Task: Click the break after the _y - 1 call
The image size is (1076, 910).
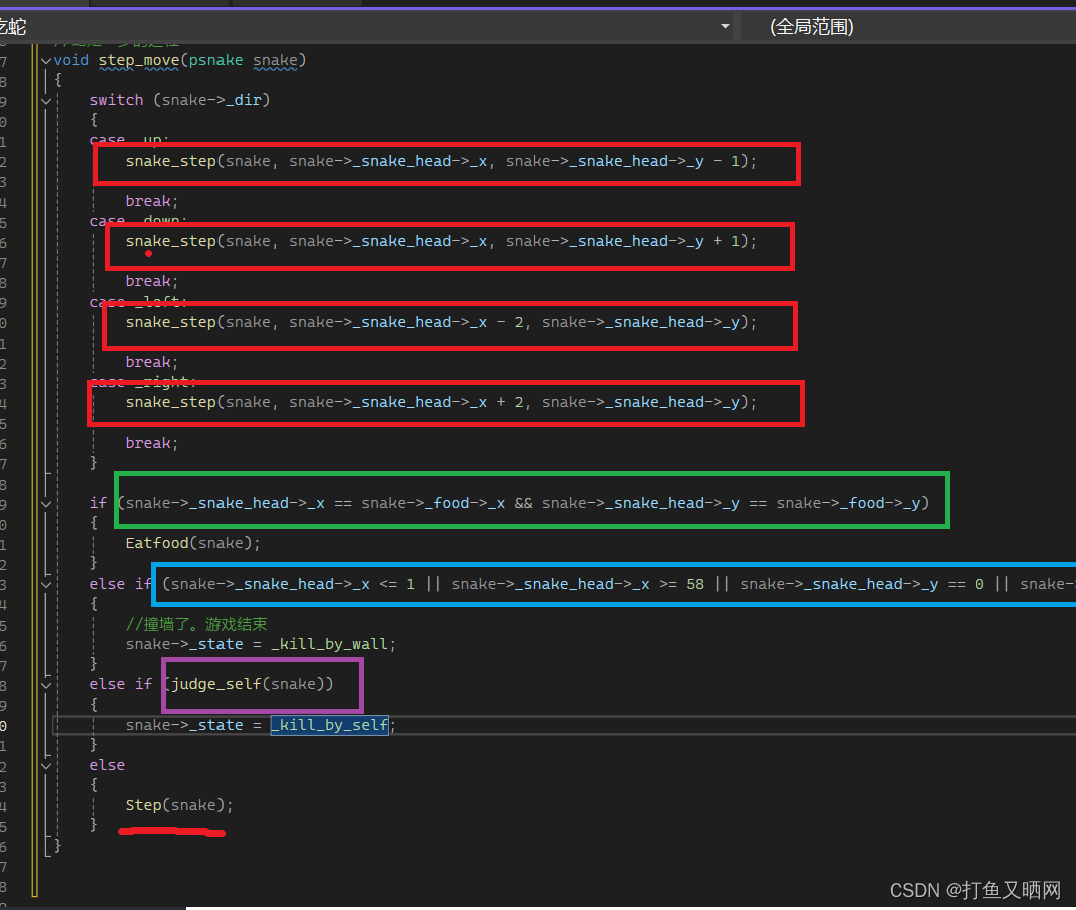Action: pyautogui.click(x=152, y=202)
